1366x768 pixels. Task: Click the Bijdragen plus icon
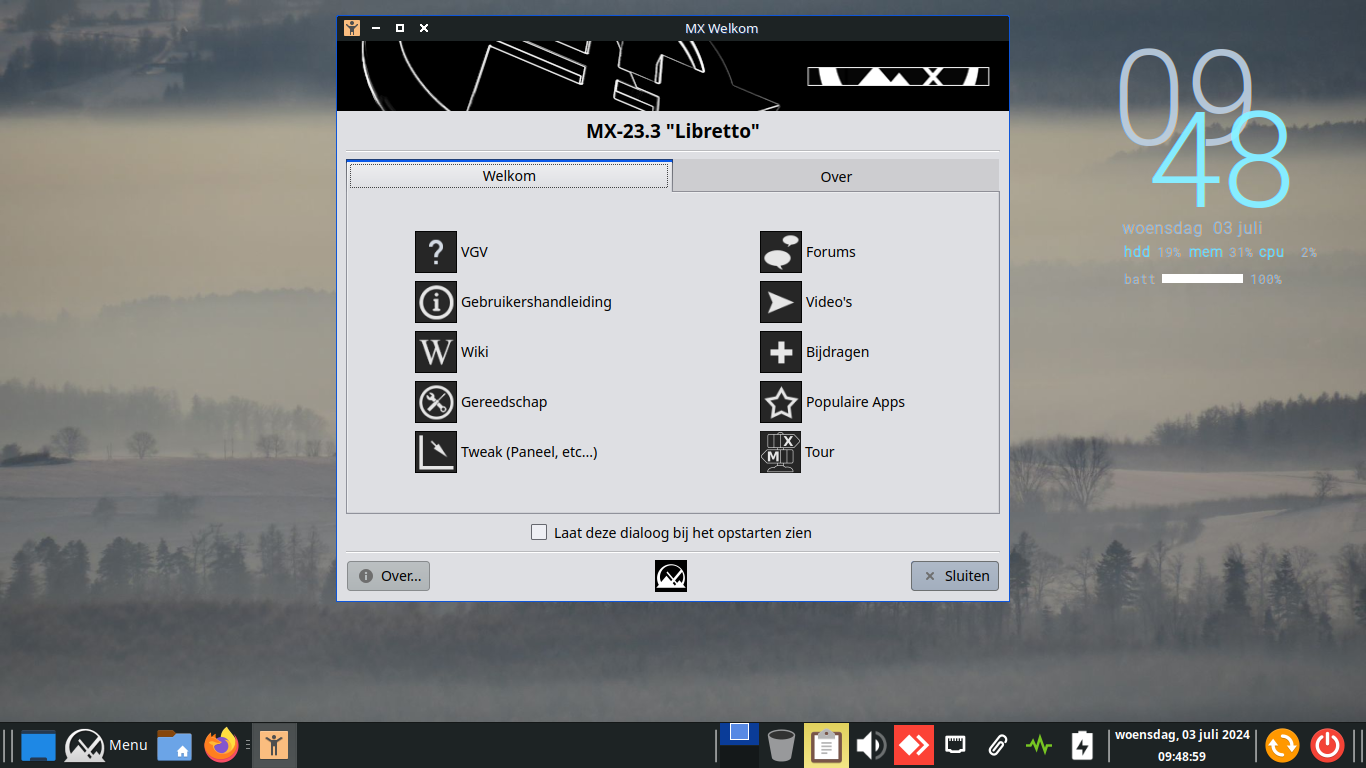tap(780, 352)
